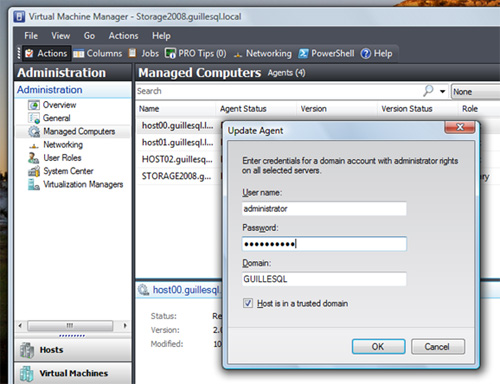
Task: Click the search magnifier icon
Action: pos(428,91)
